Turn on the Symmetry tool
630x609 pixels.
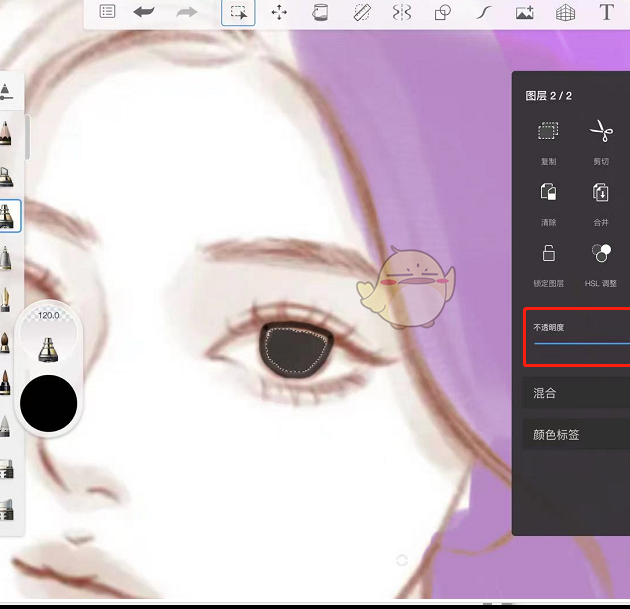402,12
